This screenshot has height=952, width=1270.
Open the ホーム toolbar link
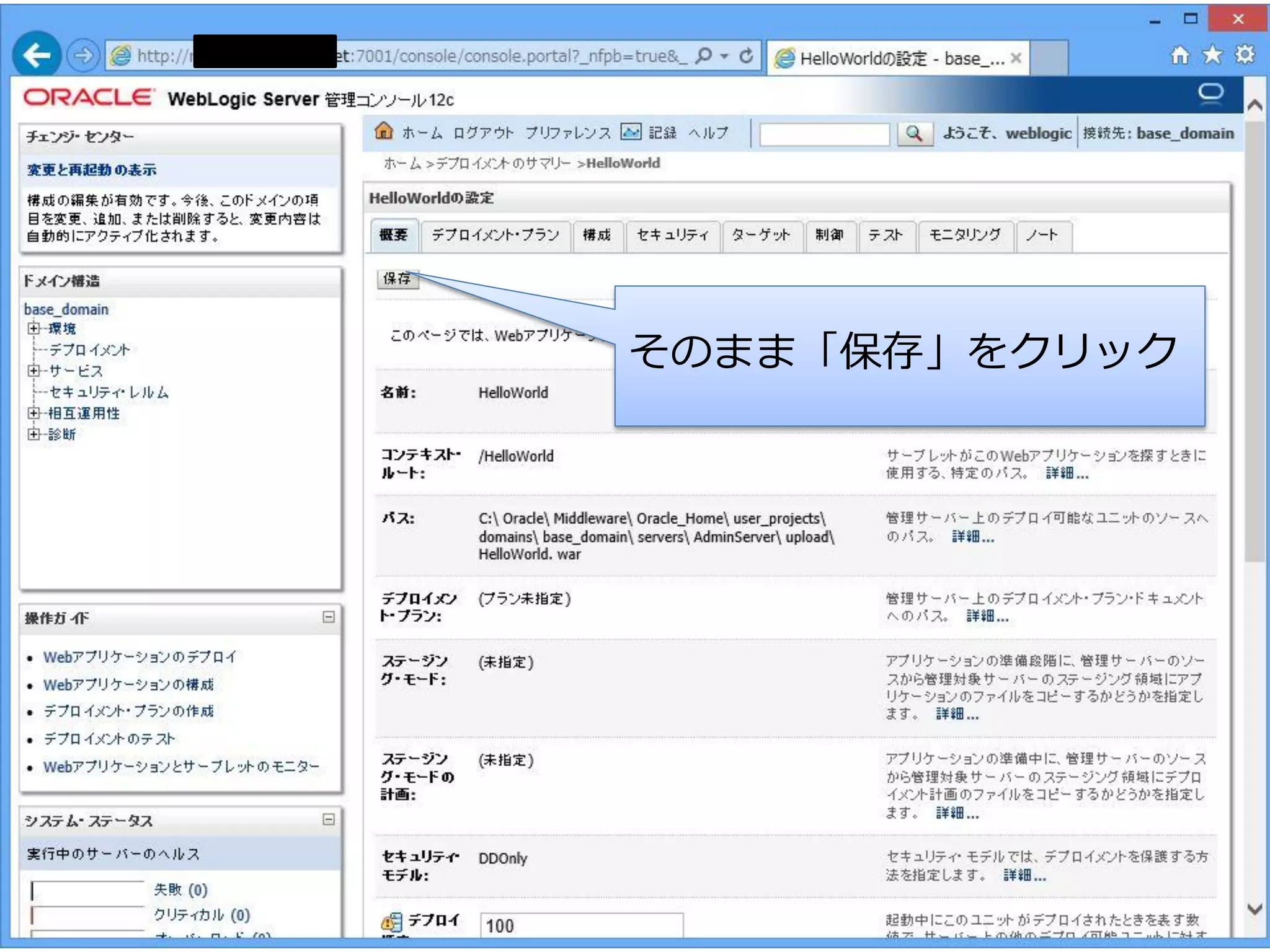(422, 133)
